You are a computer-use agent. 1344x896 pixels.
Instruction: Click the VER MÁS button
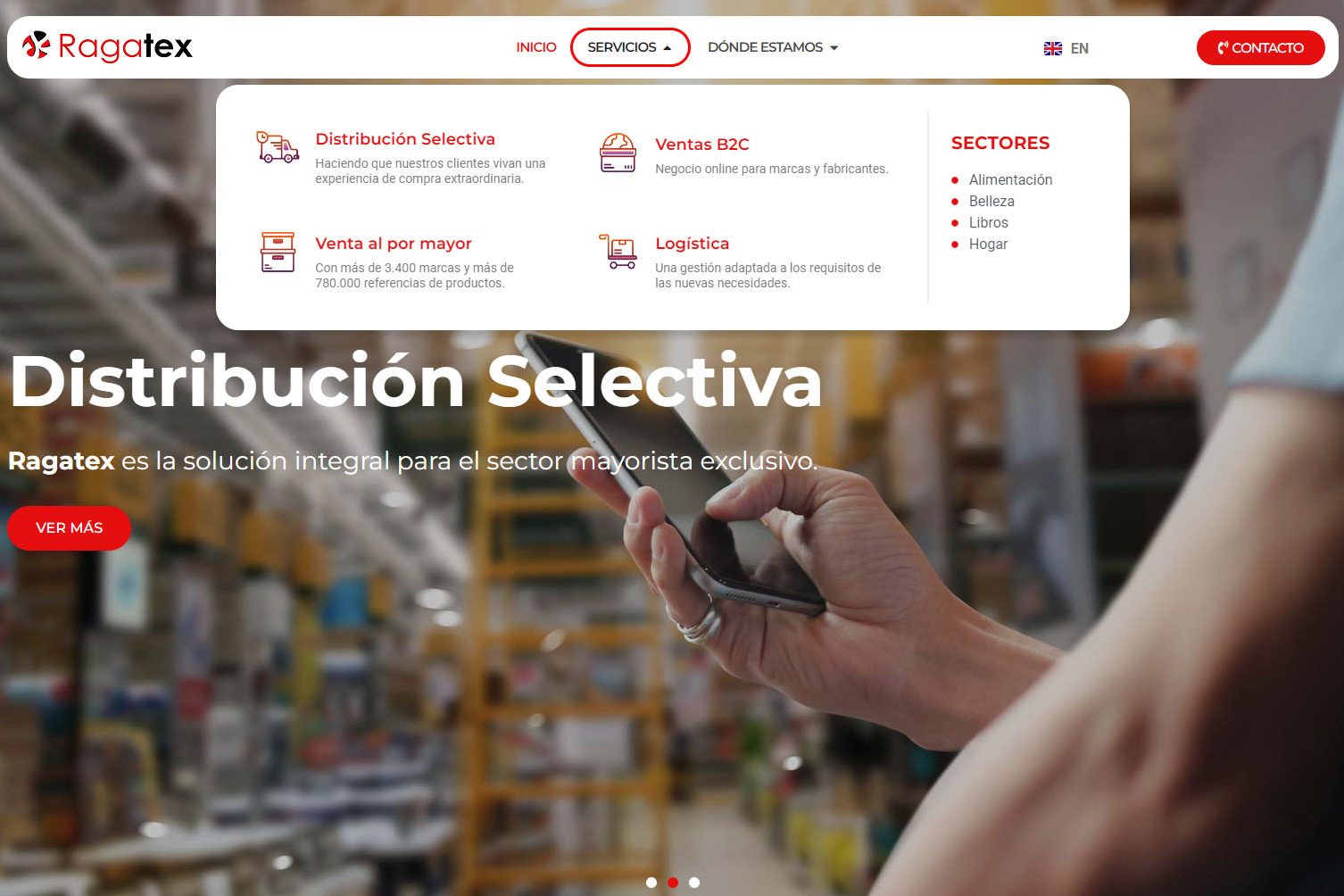point(70,527)
